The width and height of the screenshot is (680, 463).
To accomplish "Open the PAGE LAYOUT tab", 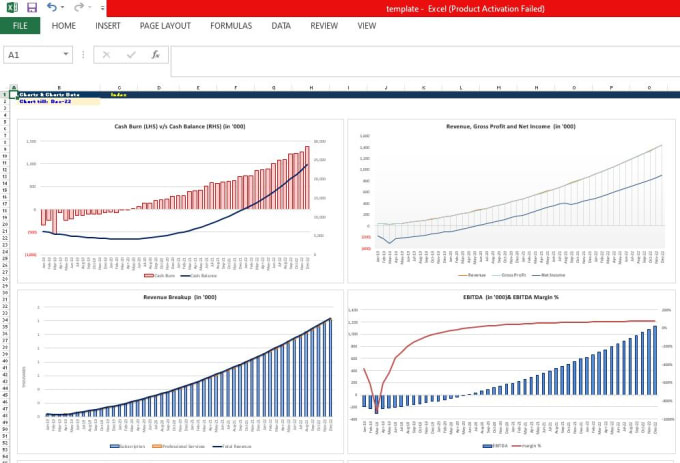I will pos(165,26).
